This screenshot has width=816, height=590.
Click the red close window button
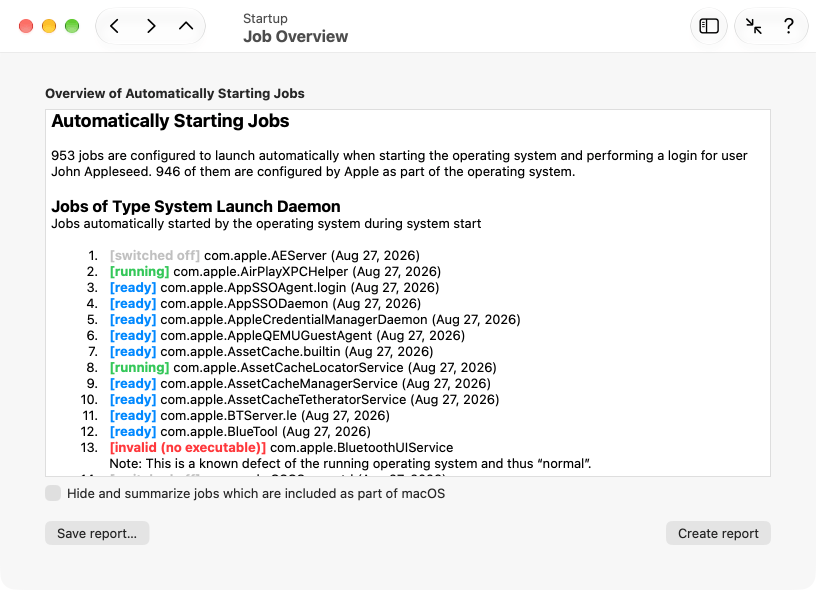pyautogui.click(x=26, y=26)
